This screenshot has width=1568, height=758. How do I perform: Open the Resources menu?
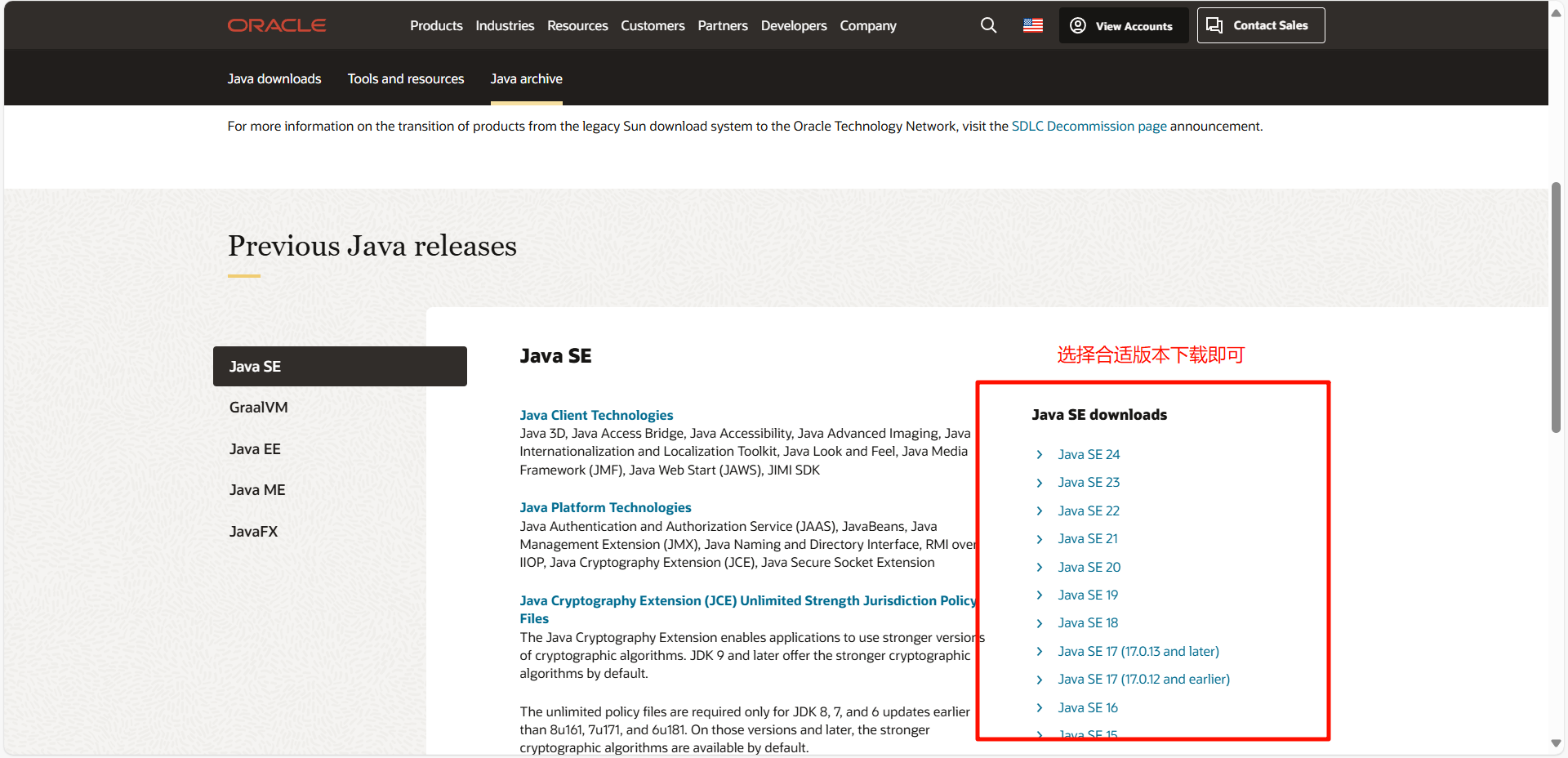[577, 25]
